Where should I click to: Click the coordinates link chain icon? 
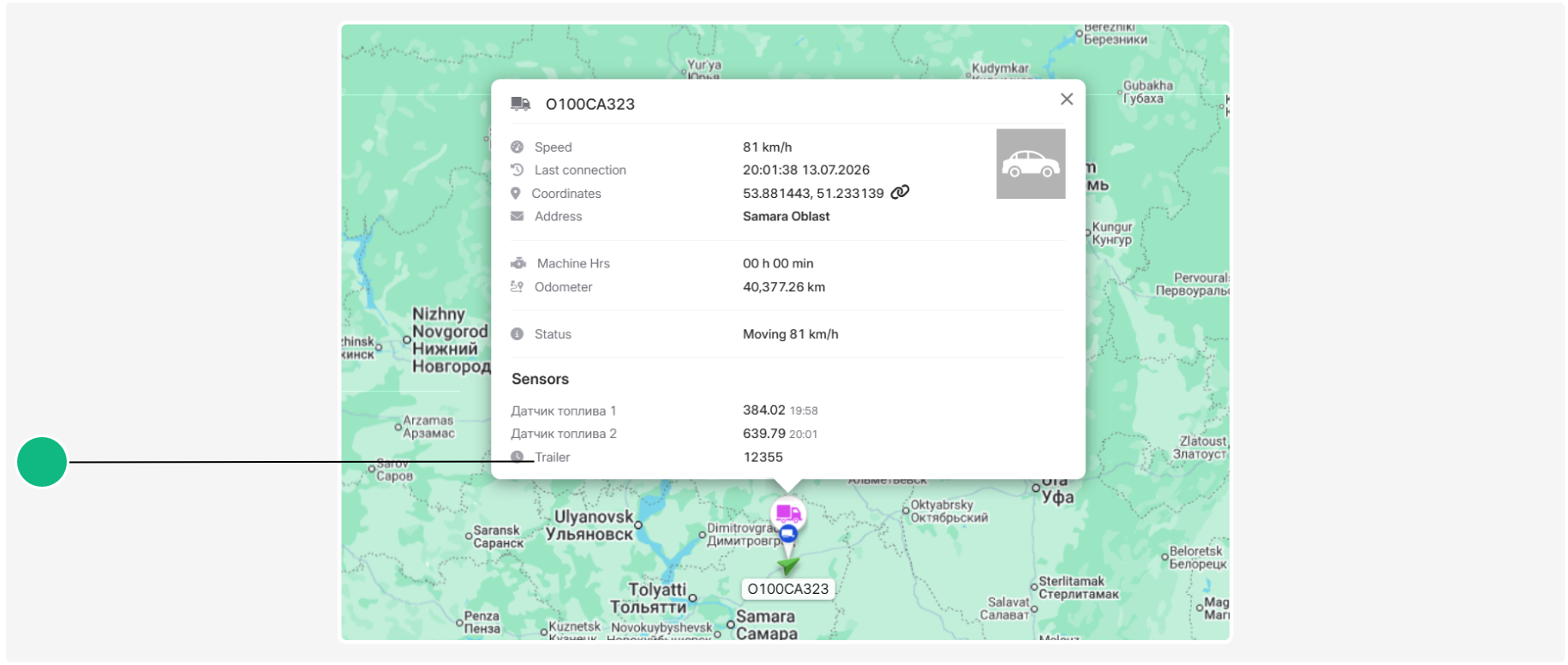900,192
